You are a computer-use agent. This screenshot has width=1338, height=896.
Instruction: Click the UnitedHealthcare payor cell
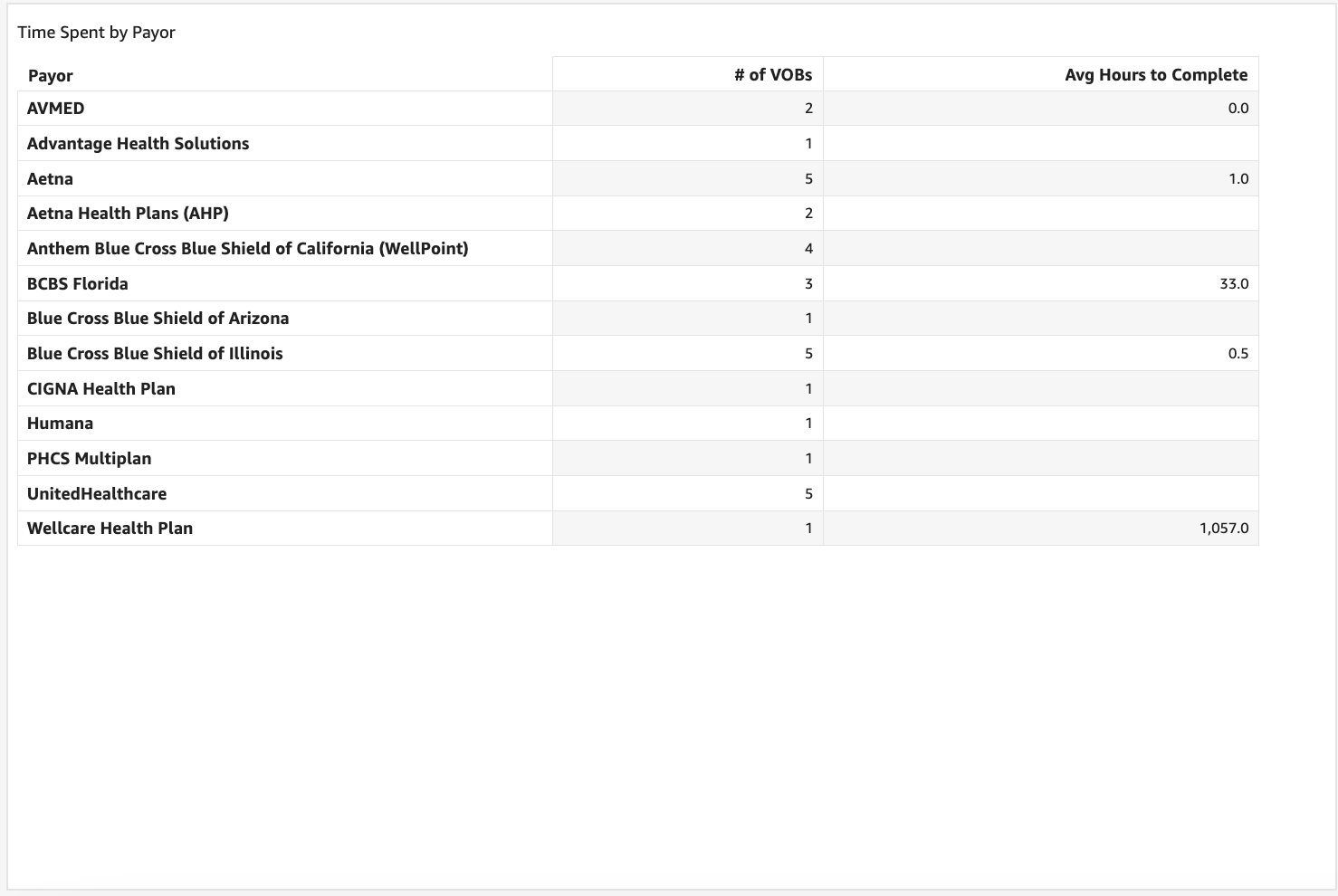[97, 494]
